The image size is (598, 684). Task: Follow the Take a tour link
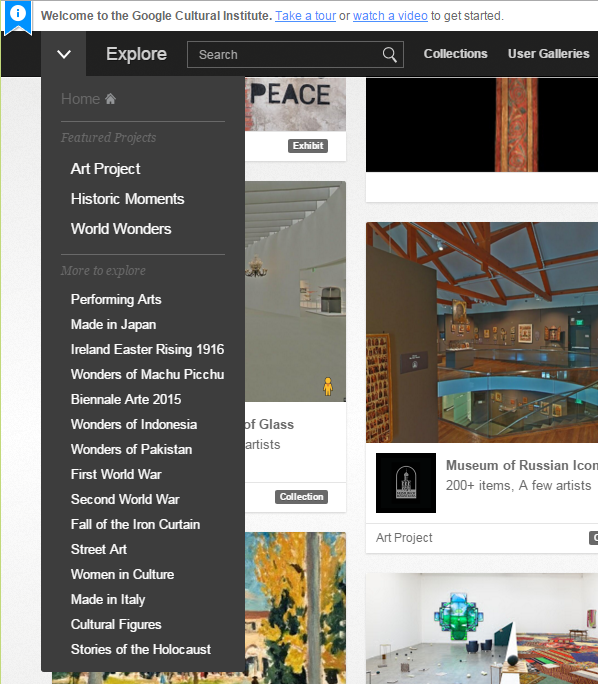click(305, 16)
